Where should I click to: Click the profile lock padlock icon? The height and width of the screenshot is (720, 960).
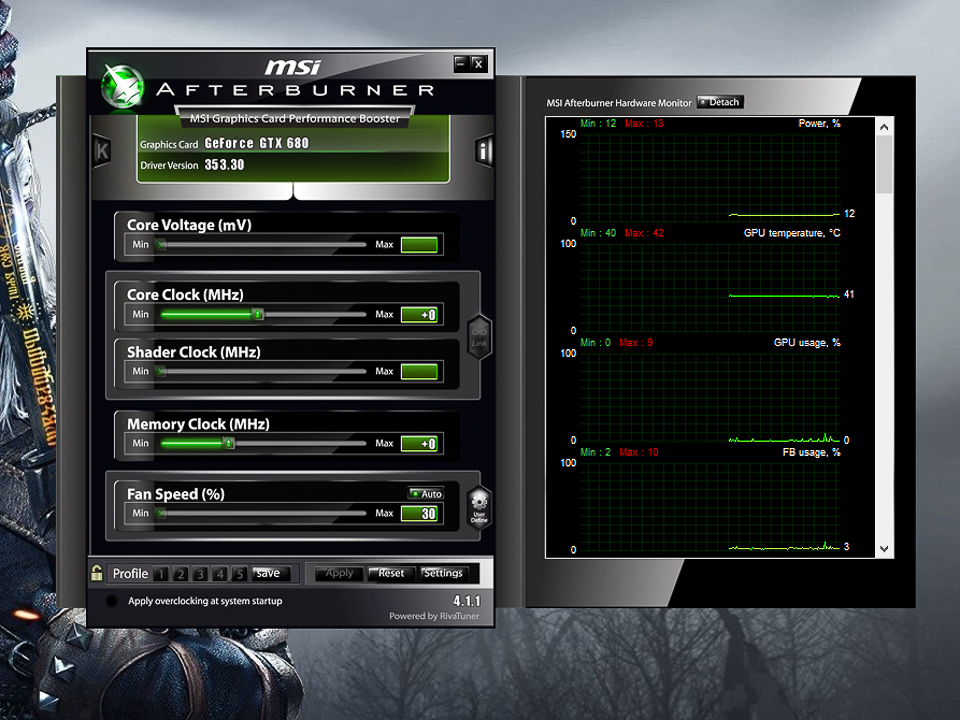97,573
